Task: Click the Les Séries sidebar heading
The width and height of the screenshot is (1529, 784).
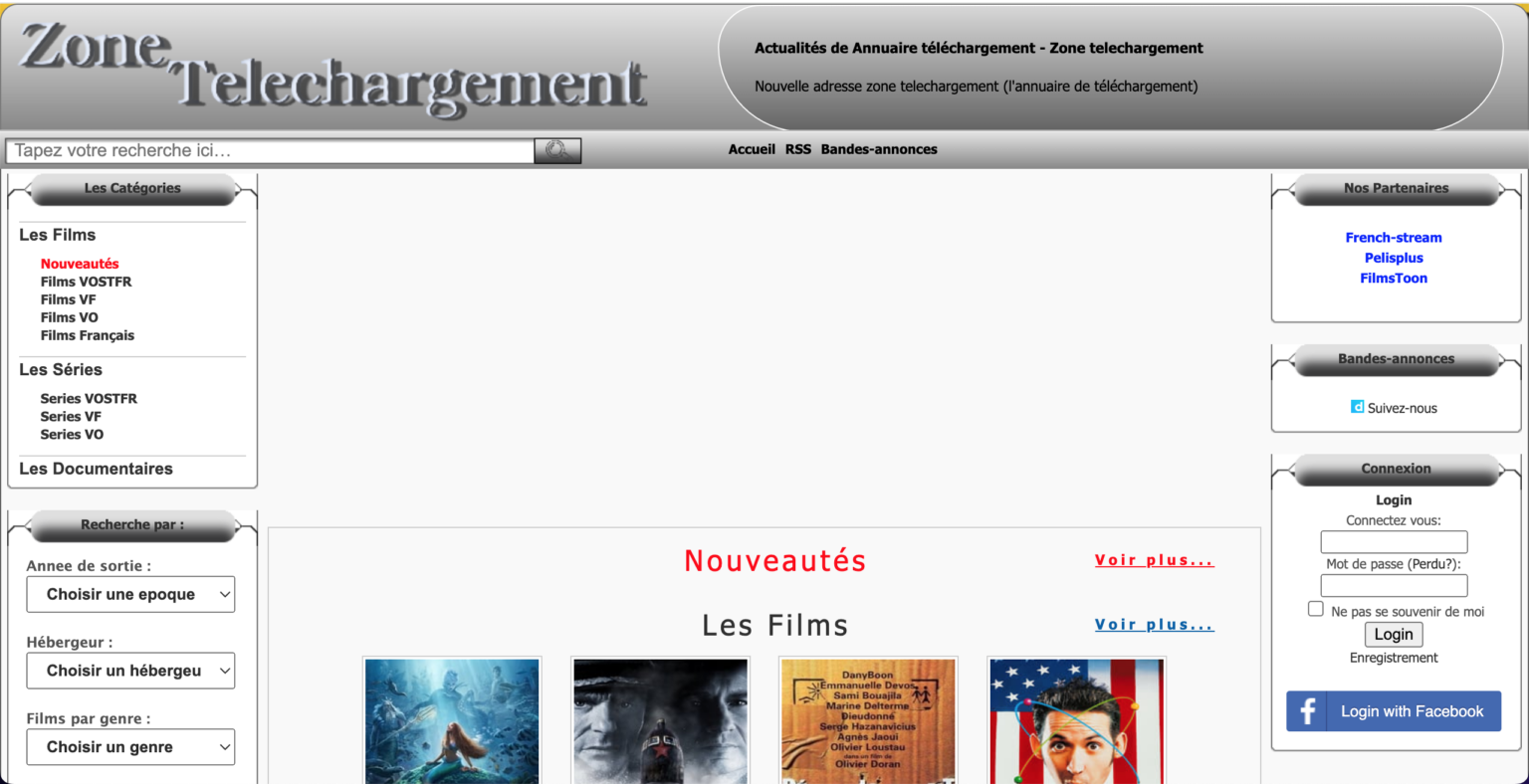Action: click(61, 369)
